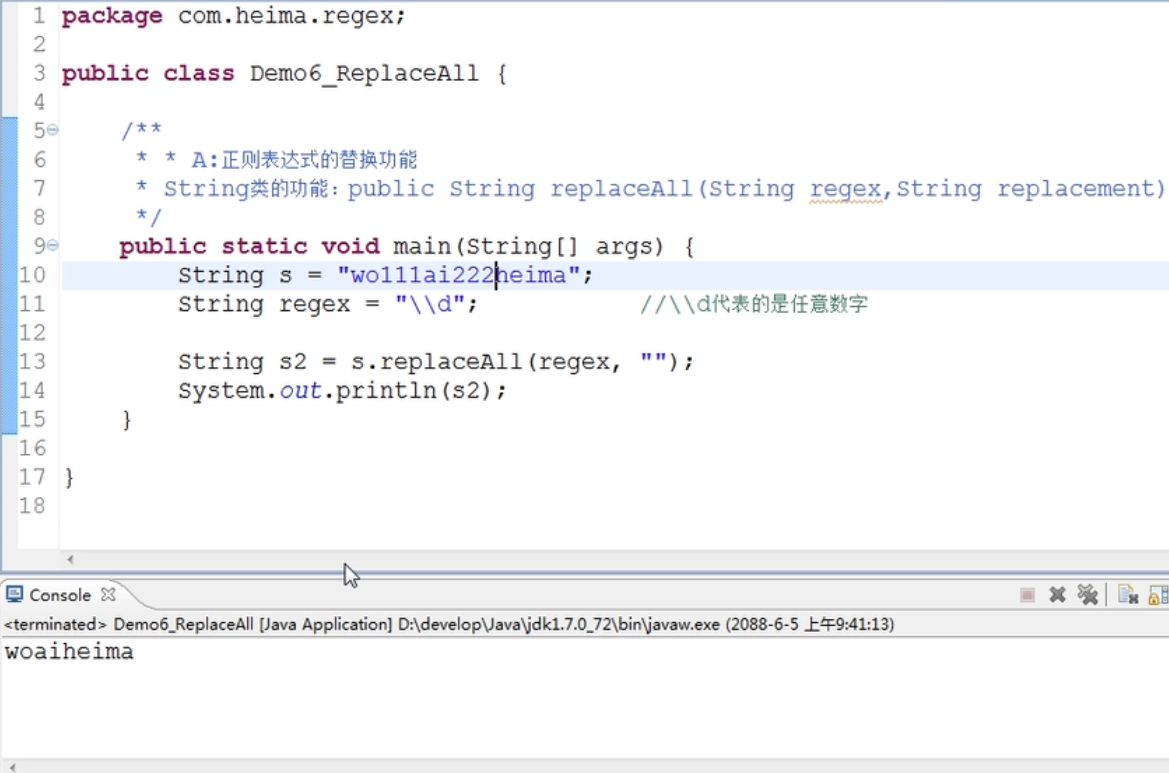1169x773 pixels.
Task: Remove the current launch from Console
Action: click(1057, 595)
